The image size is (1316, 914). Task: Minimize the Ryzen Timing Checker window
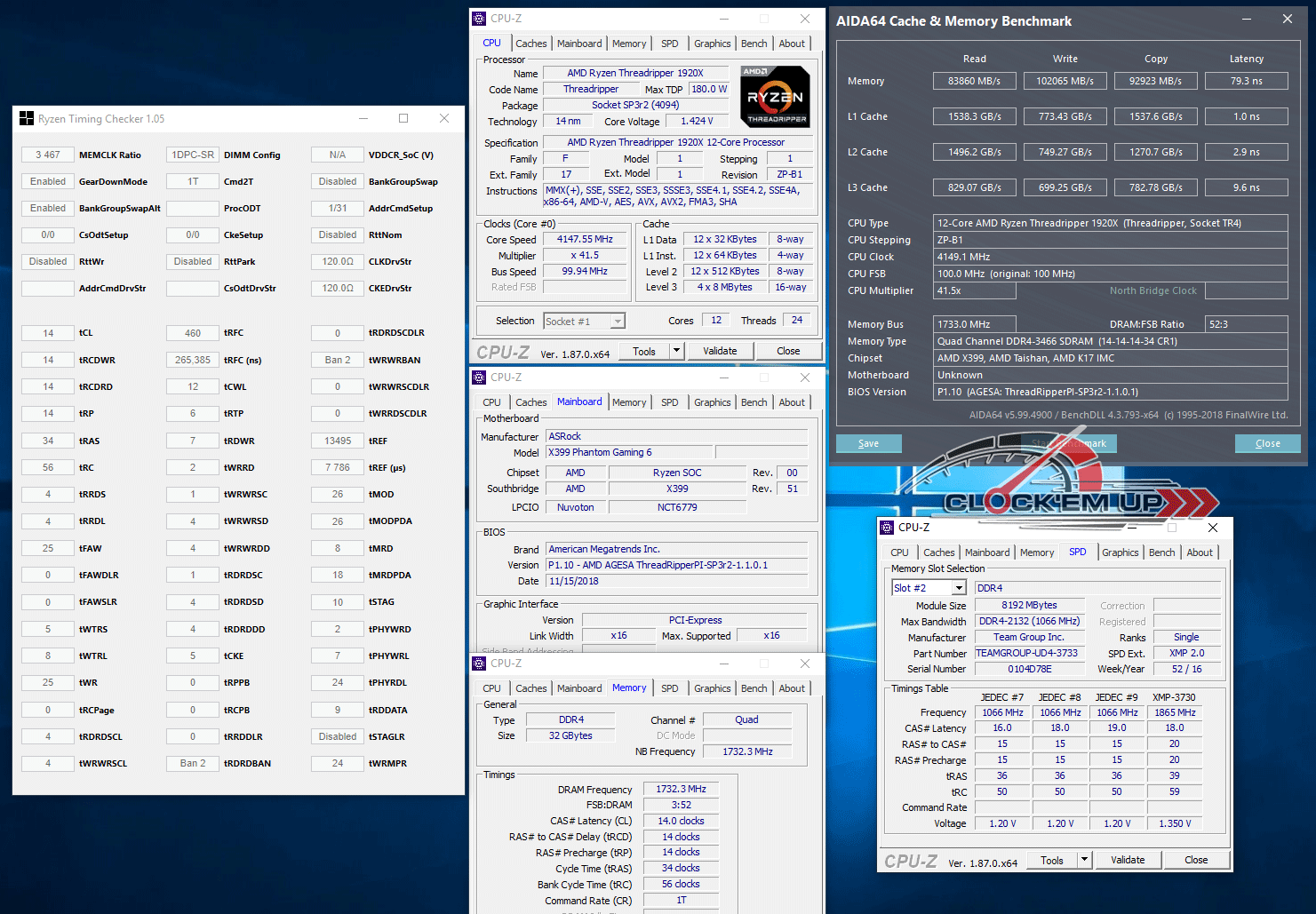(363, 118)
